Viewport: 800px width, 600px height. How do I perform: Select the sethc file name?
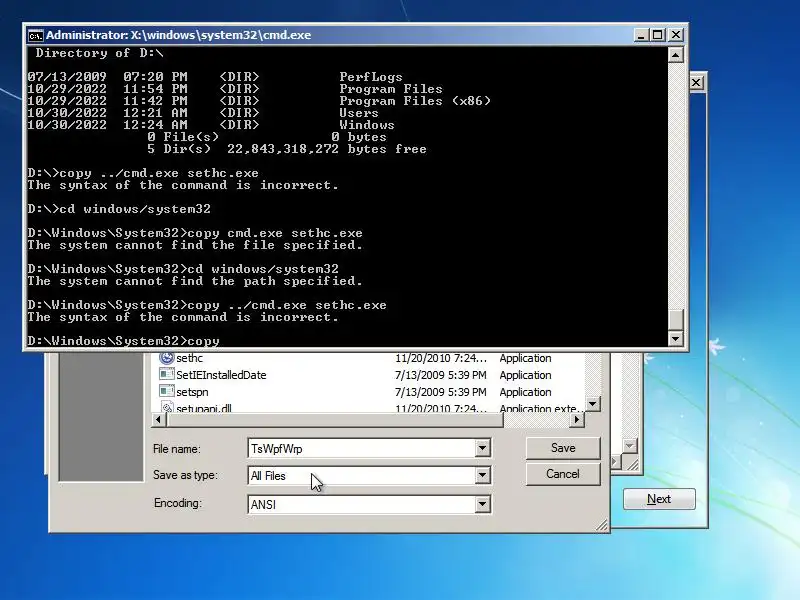[x=189, y=358]
